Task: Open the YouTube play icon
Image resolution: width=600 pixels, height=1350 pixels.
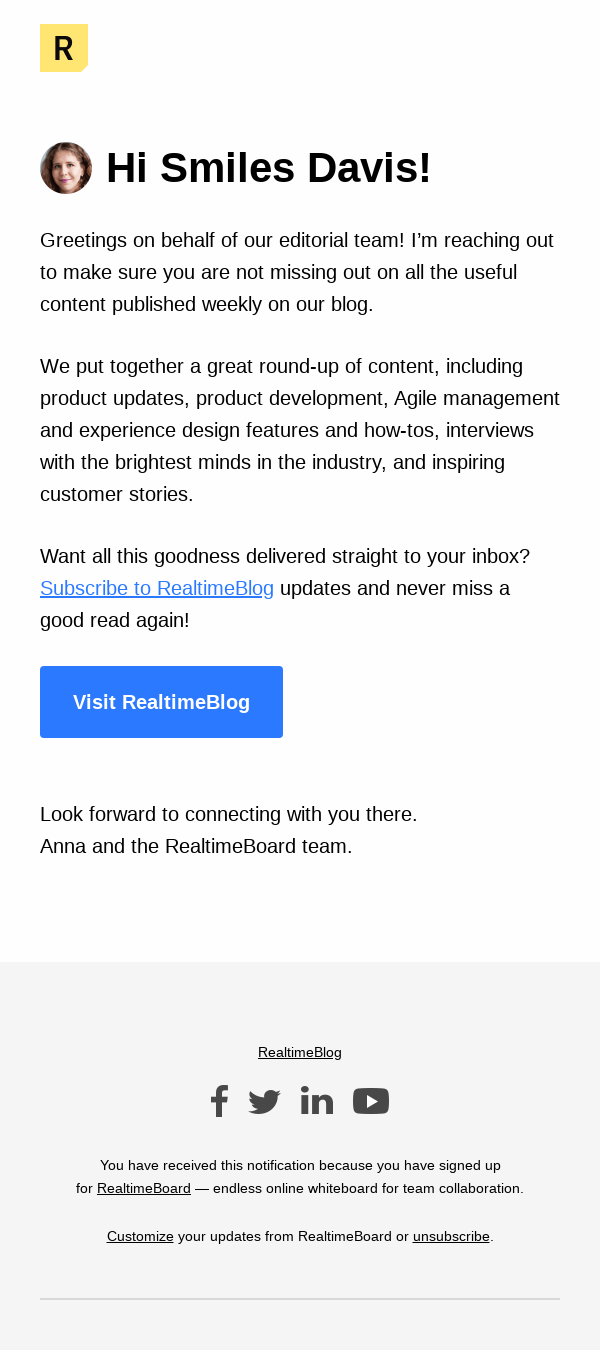Action: (x=371, y=1101)
